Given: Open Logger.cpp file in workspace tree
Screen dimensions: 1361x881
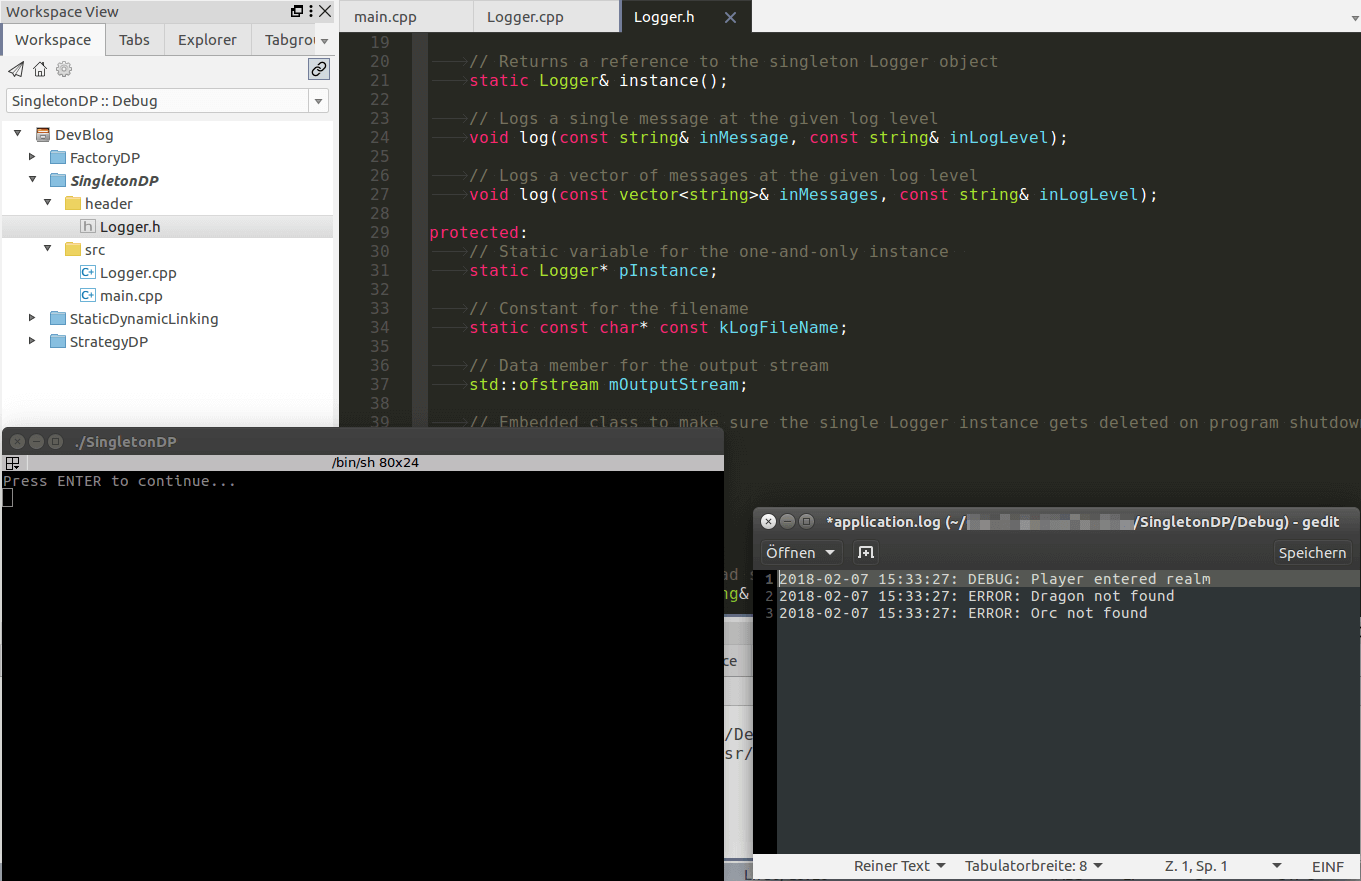Looking at the screenshot, I should tap(137, 273).
